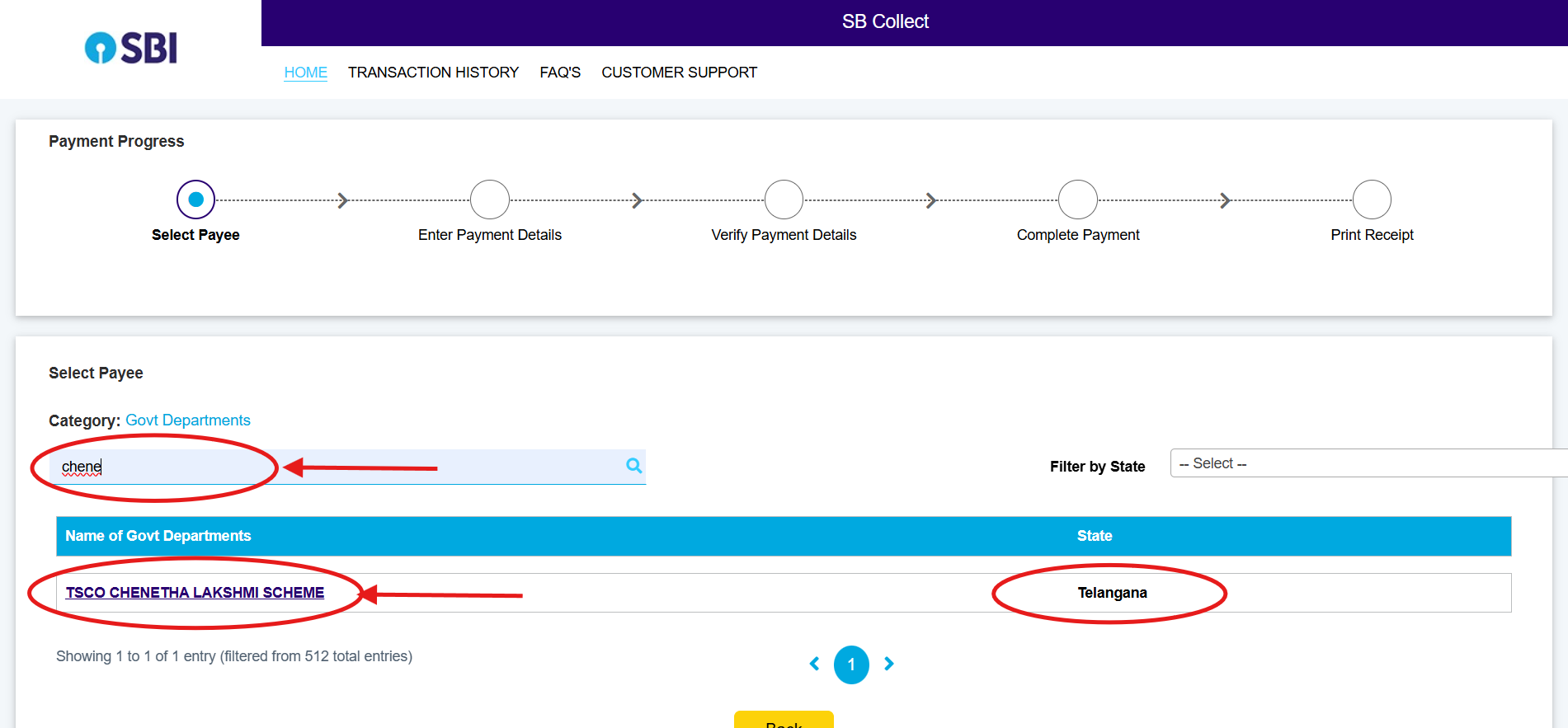1568x728 pixels.
Task: Go to next page arrow
Action: pos(888,664)
